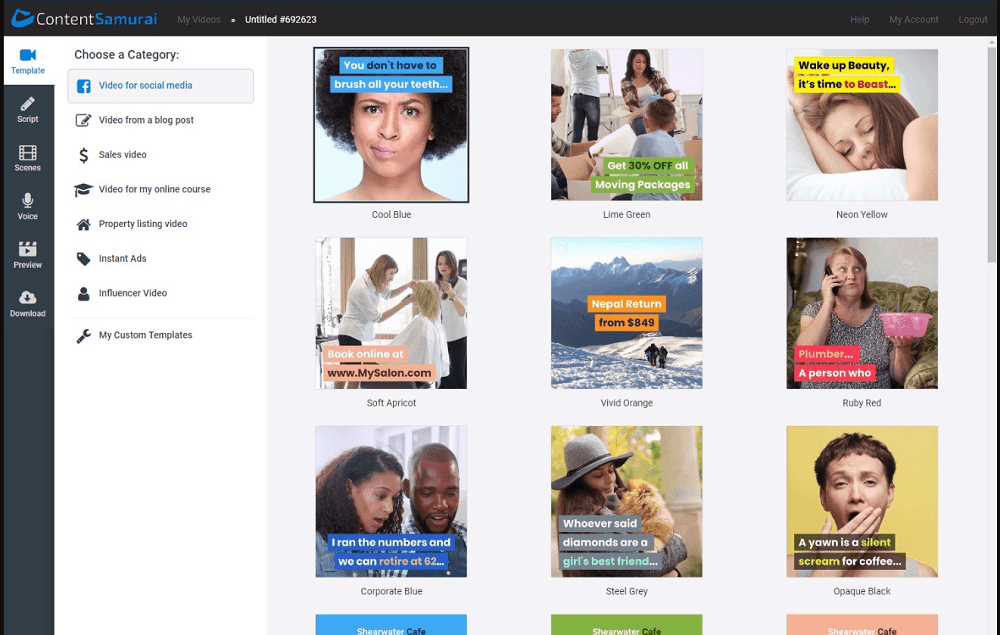1000x635 pixels.
Task: Click the Opaque Black label text
Action: [x=862, y=591]
